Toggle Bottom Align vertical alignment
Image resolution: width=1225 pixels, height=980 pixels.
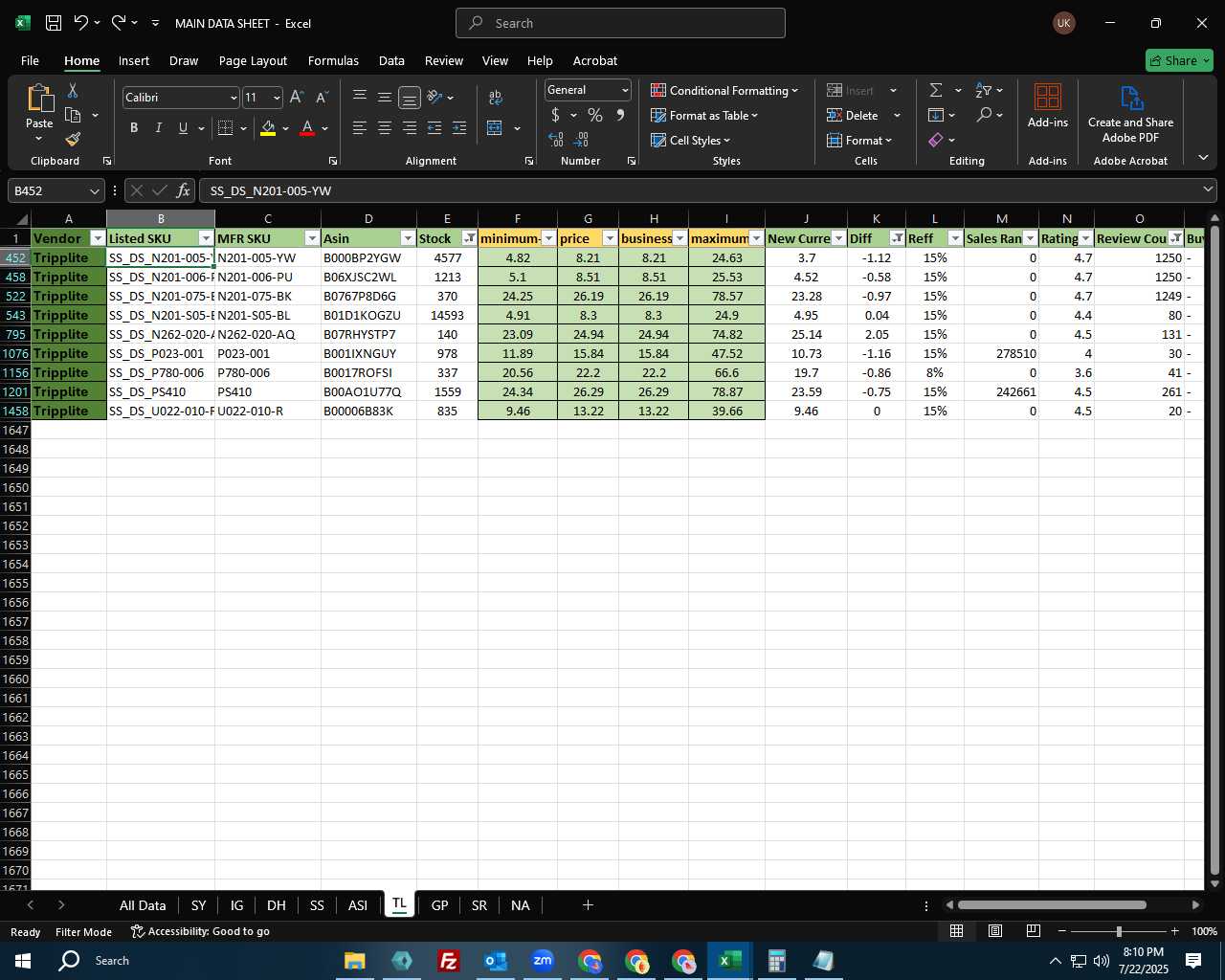pos(409,97)
